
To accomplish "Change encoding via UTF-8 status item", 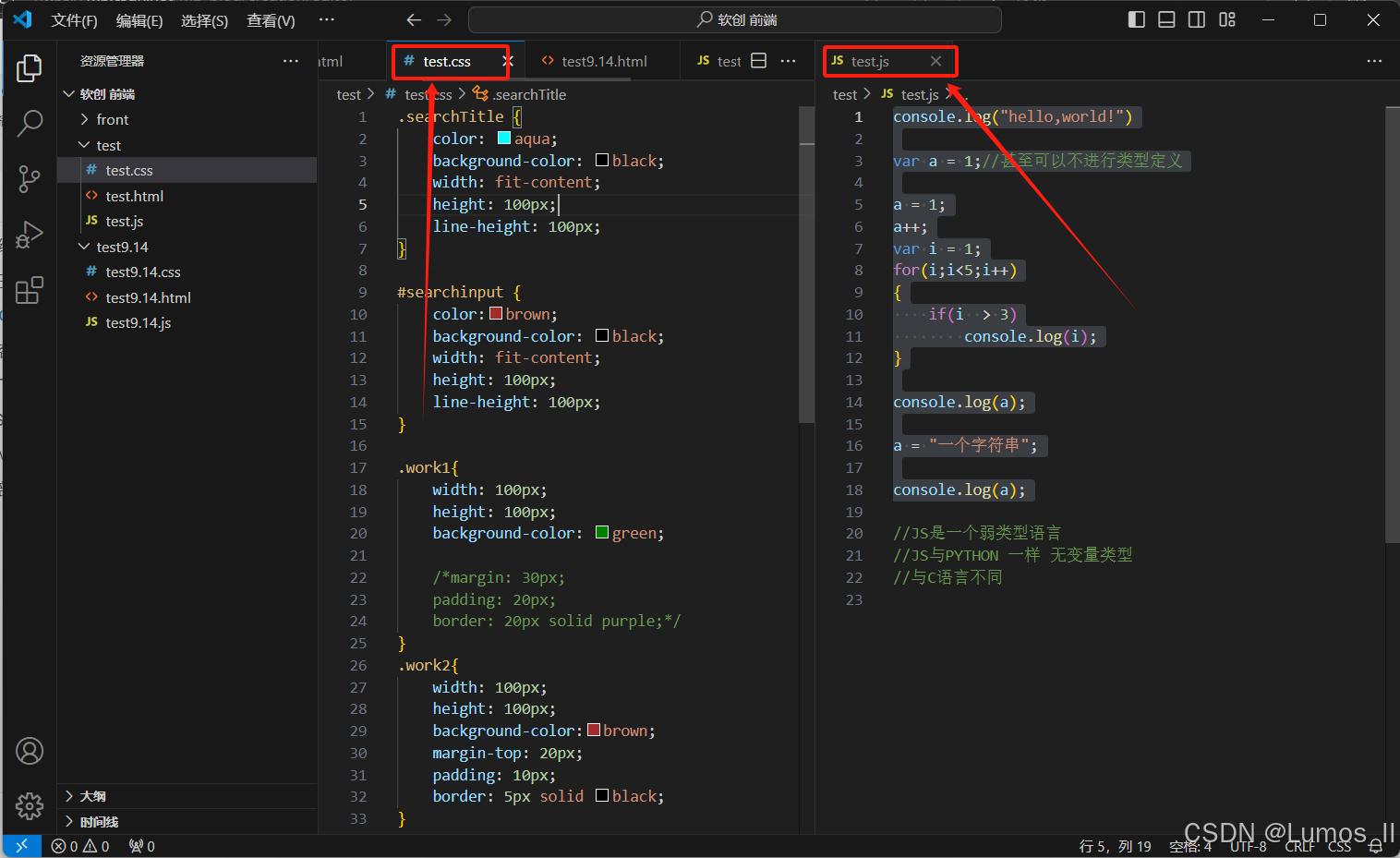I will pos(1249,846).
